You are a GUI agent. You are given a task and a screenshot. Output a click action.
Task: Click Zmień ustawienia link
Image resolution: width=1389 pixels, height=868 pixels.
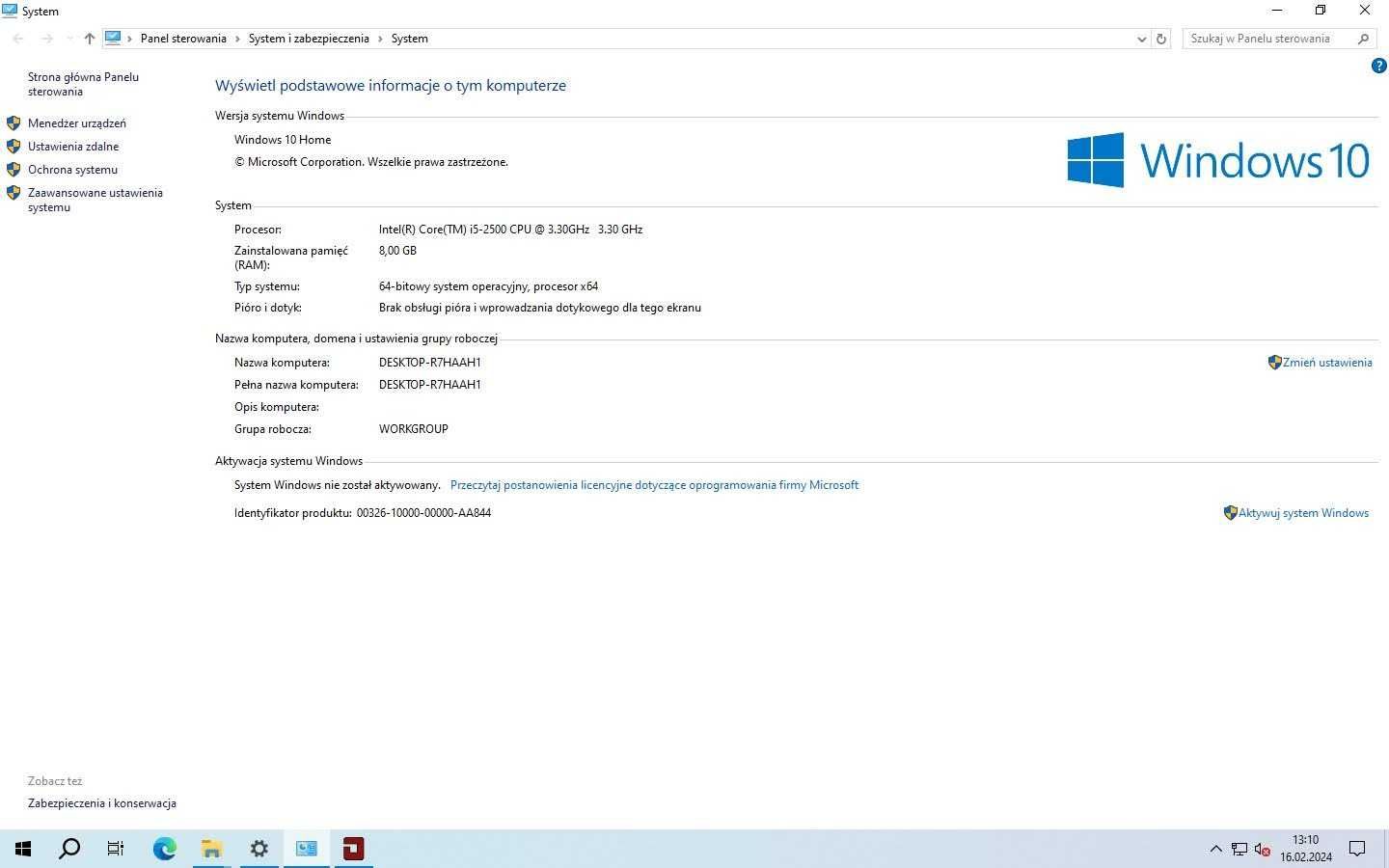pyautogui.click(x=1327, y=363)
